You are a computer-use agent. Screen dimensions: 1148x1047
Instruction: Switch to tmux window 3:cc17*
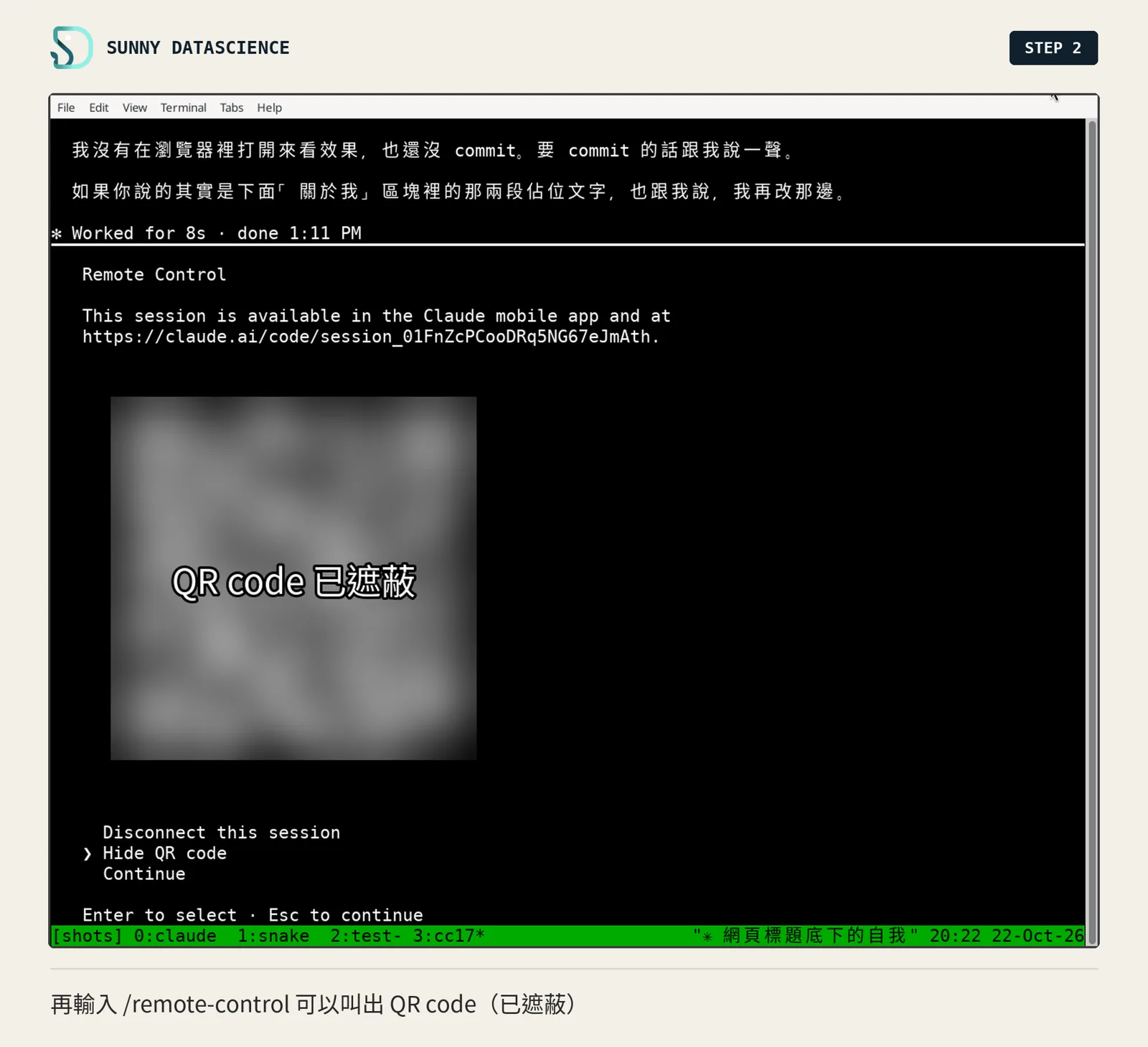pos(449,936)
